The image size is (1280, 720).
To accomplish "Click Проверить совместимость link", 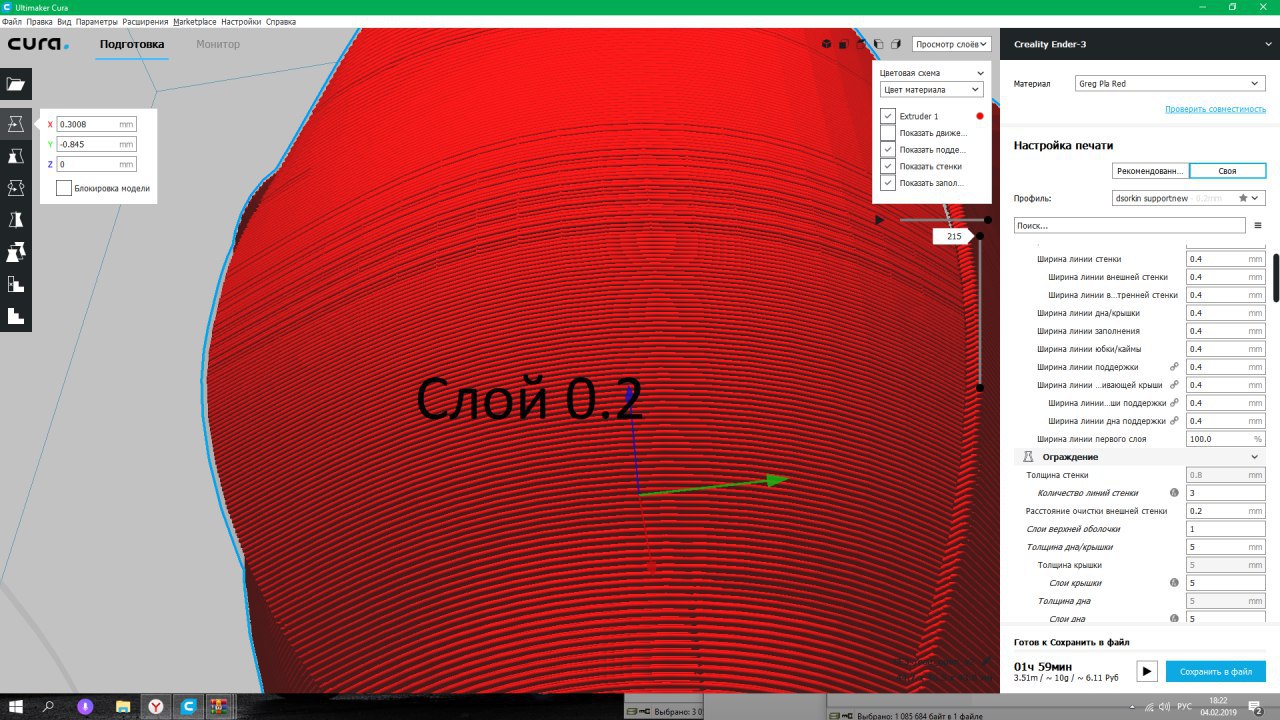I will tap(1215, 109).
